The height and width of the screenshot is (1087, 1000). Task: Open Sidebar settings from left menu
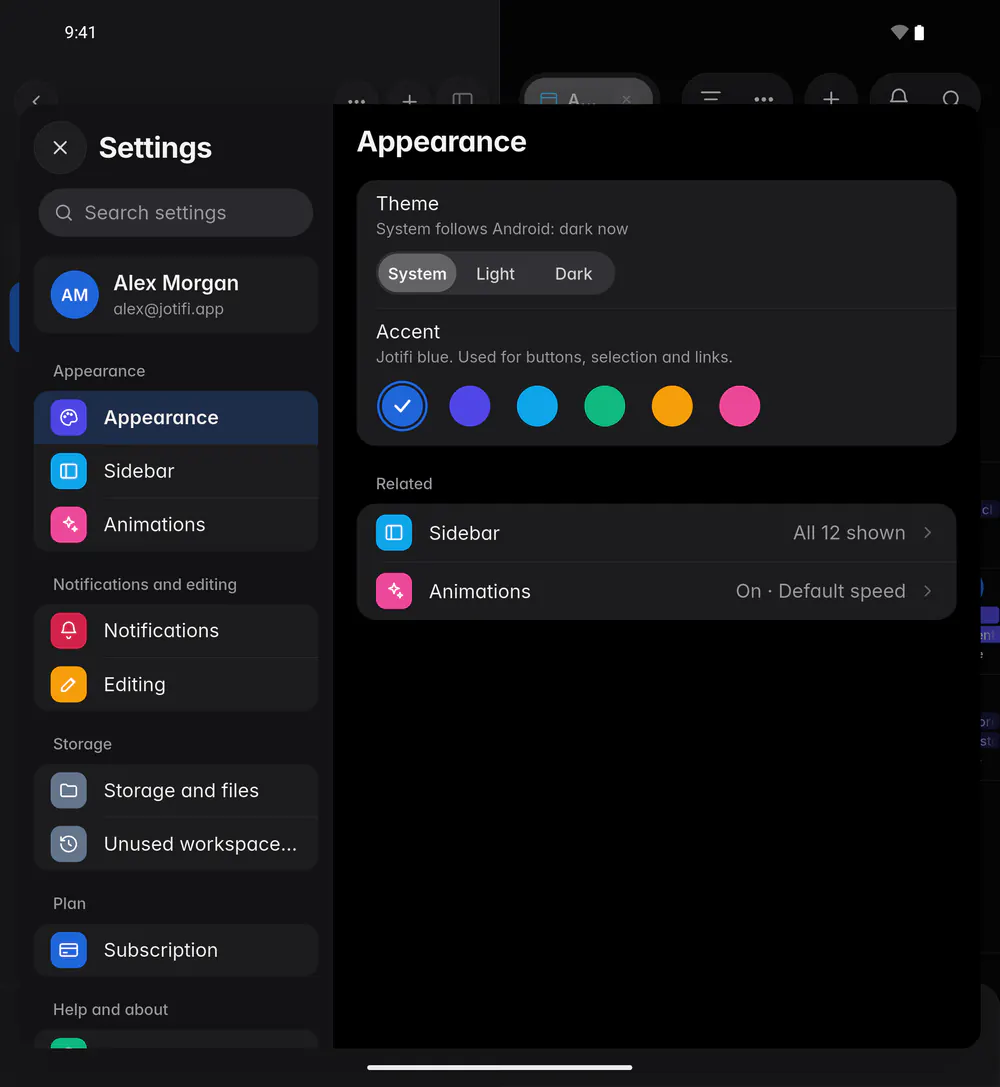176,471
